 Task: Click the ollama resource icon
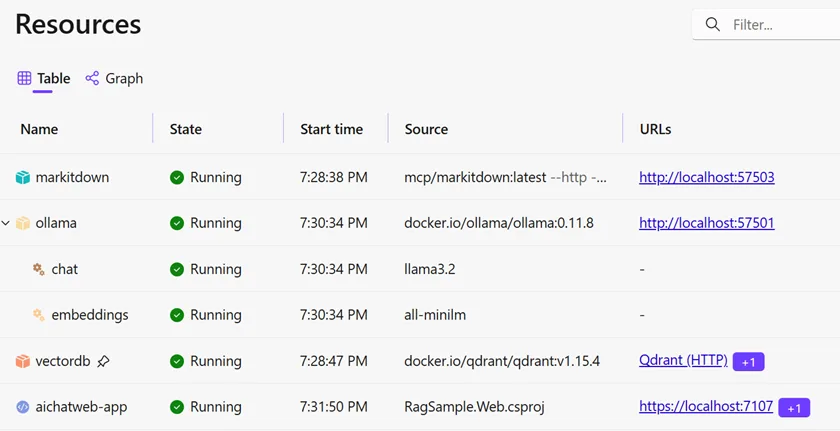coord(23,223)
